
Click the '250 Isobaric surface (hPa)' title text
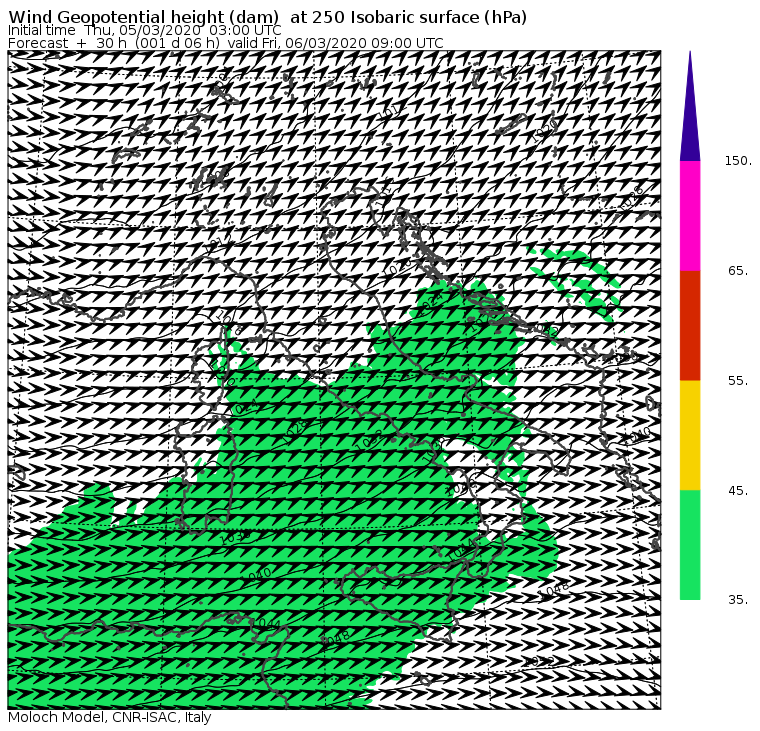tap(419, 18)
